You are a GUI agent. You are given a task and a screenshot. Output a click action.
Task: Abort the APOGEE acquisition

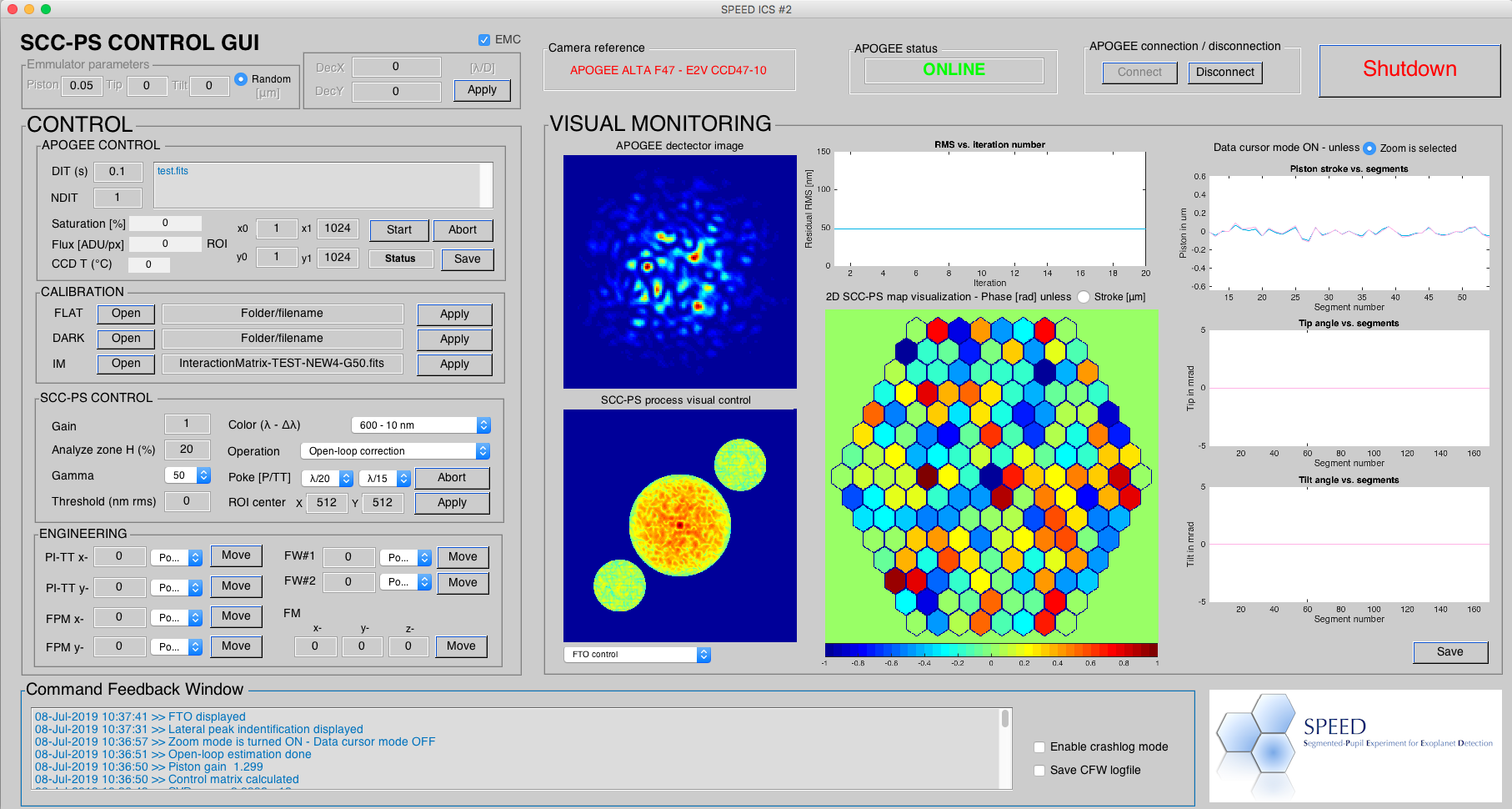pos(463,230)
